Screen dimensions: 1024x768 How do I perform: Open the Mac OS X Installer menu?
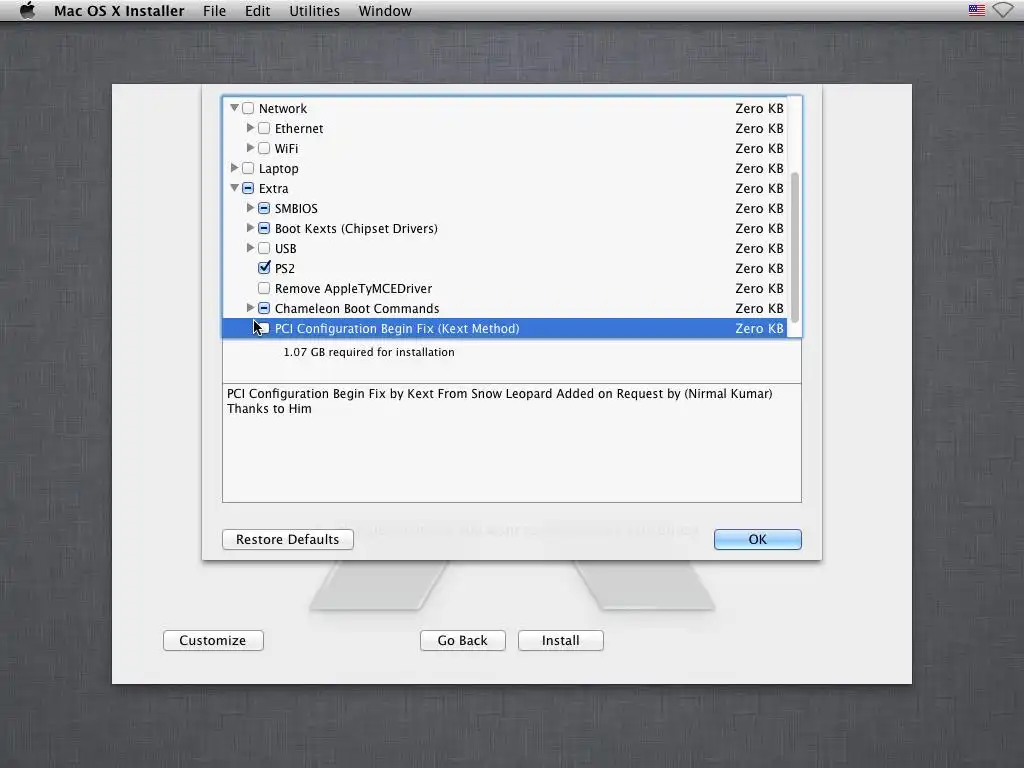pyautogui.click(x=119, y=11)
